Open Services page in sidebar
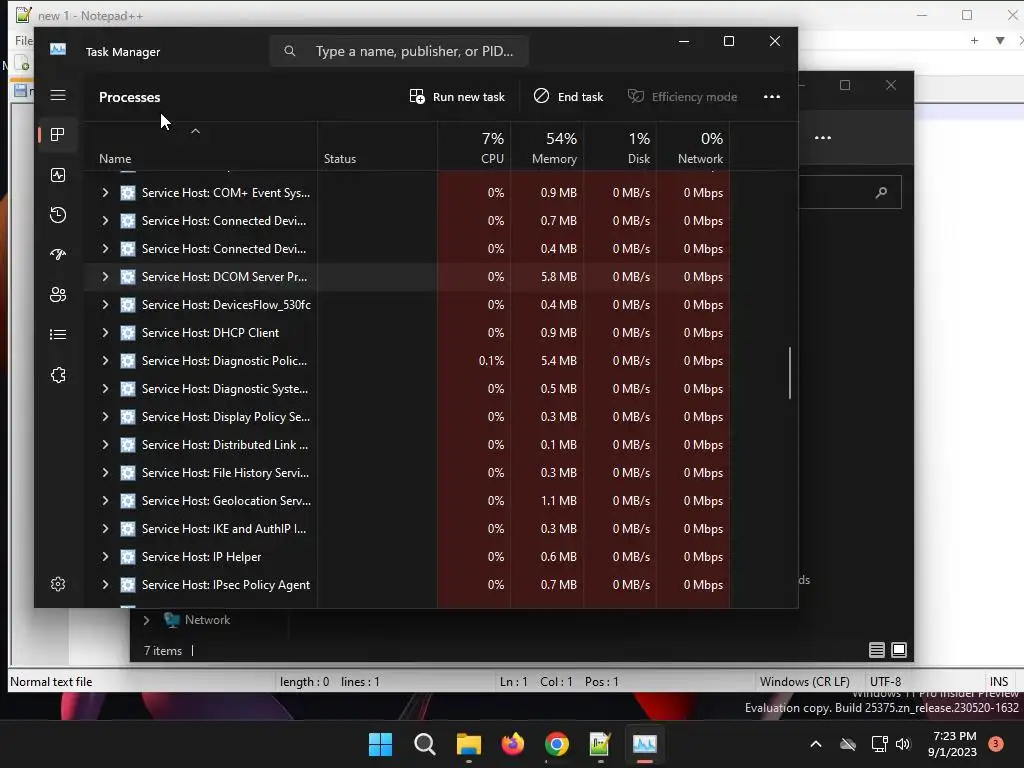The height and width of the screenshot is (768, 1024). (57, 375)
